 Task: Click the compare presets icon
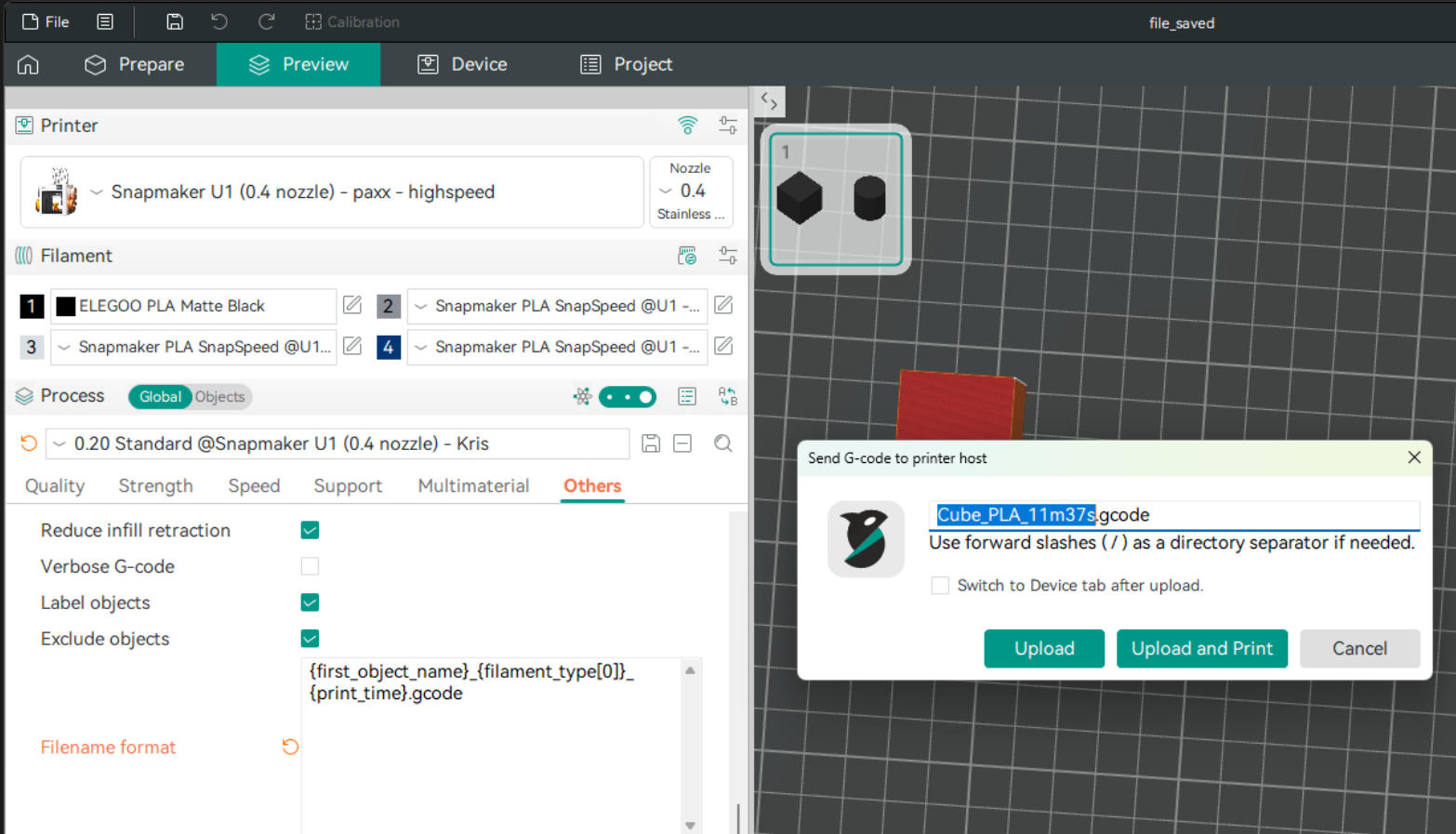pyautogui.click(x=728, y=397)
